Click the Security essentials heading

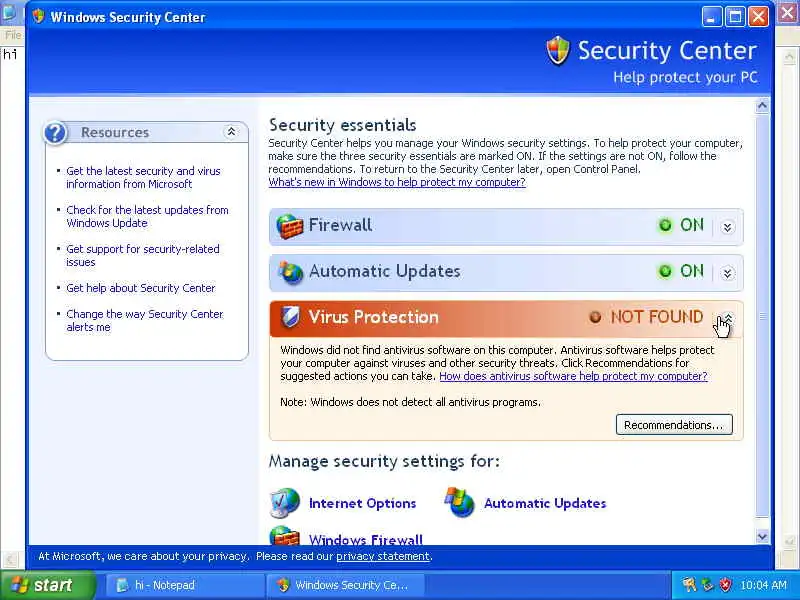click(342, 124)
